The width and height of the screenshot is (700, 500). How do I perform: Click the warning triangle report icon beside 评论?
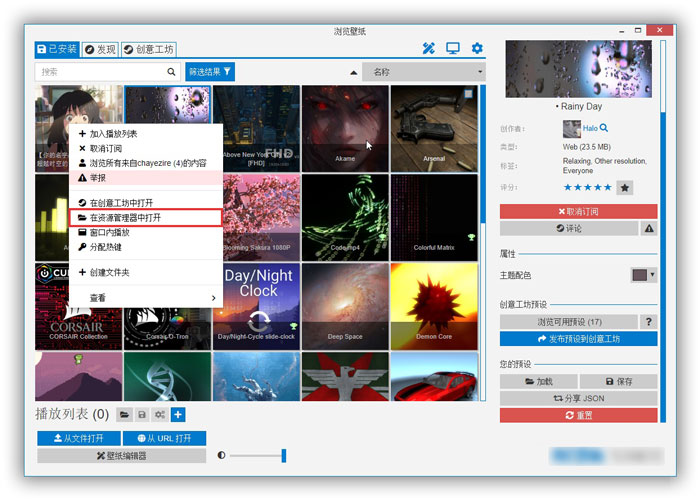click(x=649, y=228)
